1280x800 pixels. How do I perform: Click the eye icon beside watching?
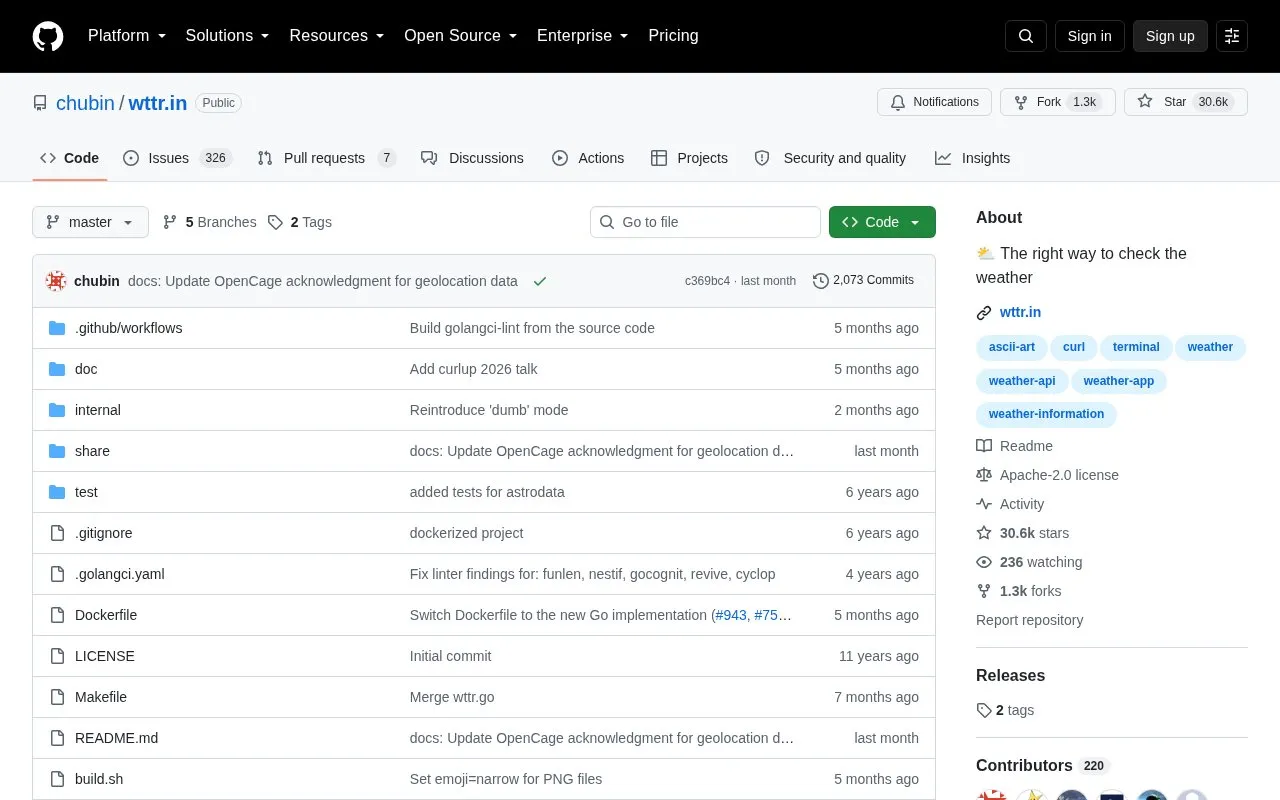(x=984, y=562)
